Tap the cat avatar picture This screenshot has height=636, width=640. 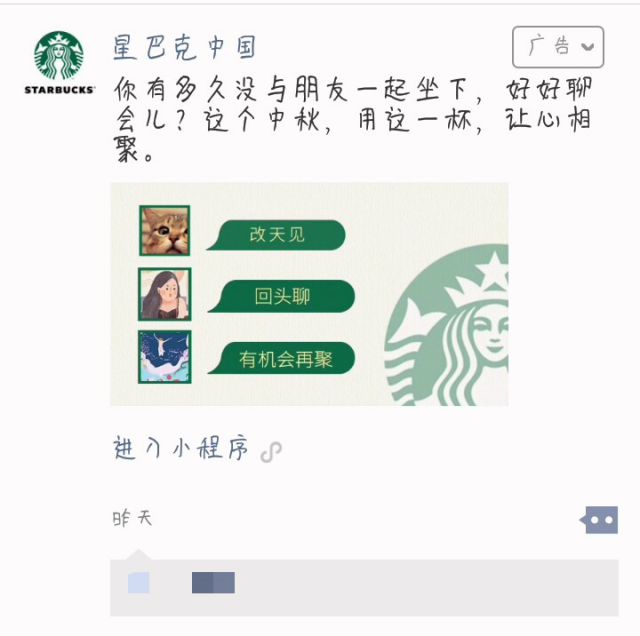[164, 231]
